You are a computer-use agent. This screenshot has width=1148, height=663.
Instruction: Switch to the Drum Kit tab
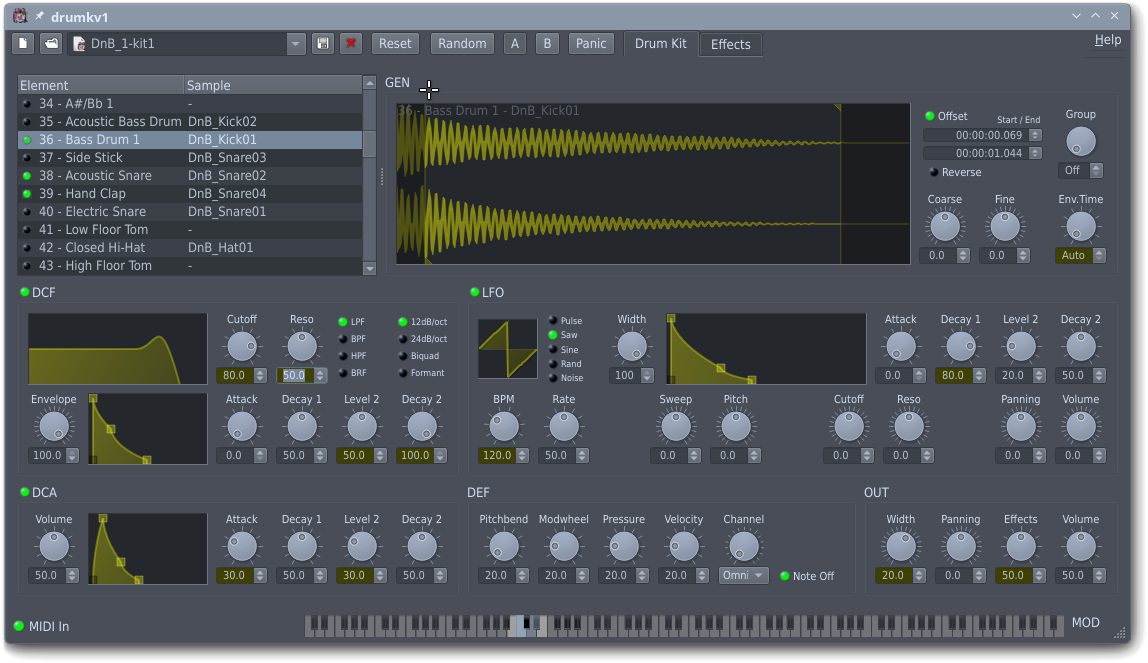(x=660, y=43)
